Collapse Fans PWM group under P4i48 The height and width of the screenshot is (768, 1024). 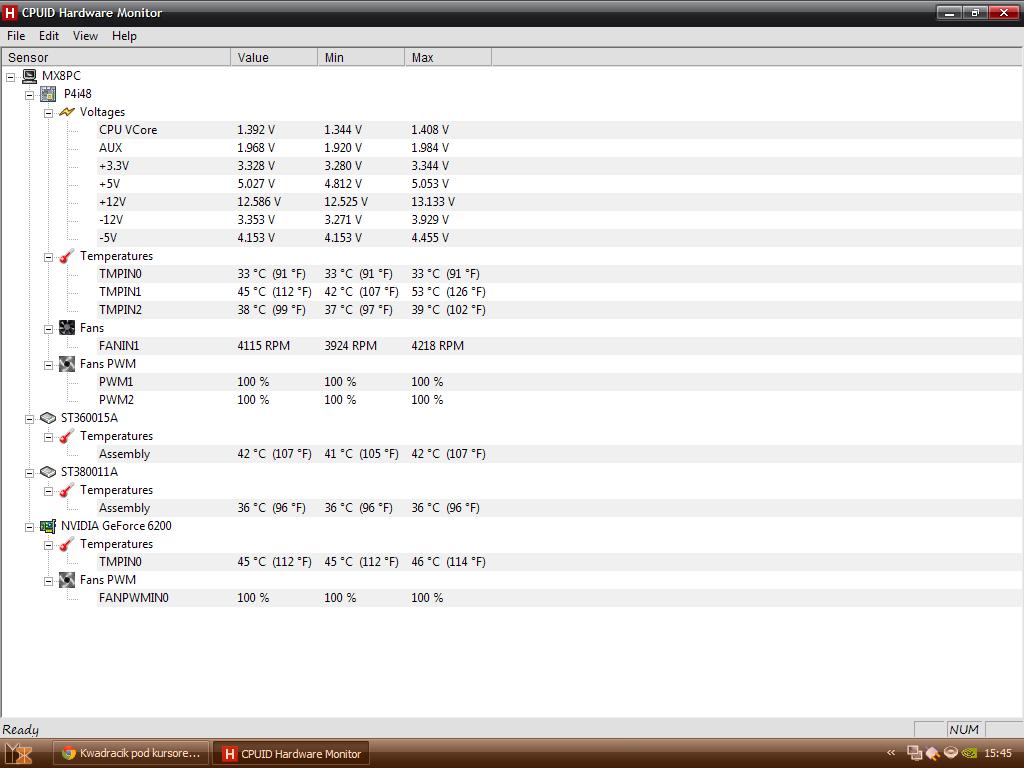pyautogui.click(x=48, y=364)
